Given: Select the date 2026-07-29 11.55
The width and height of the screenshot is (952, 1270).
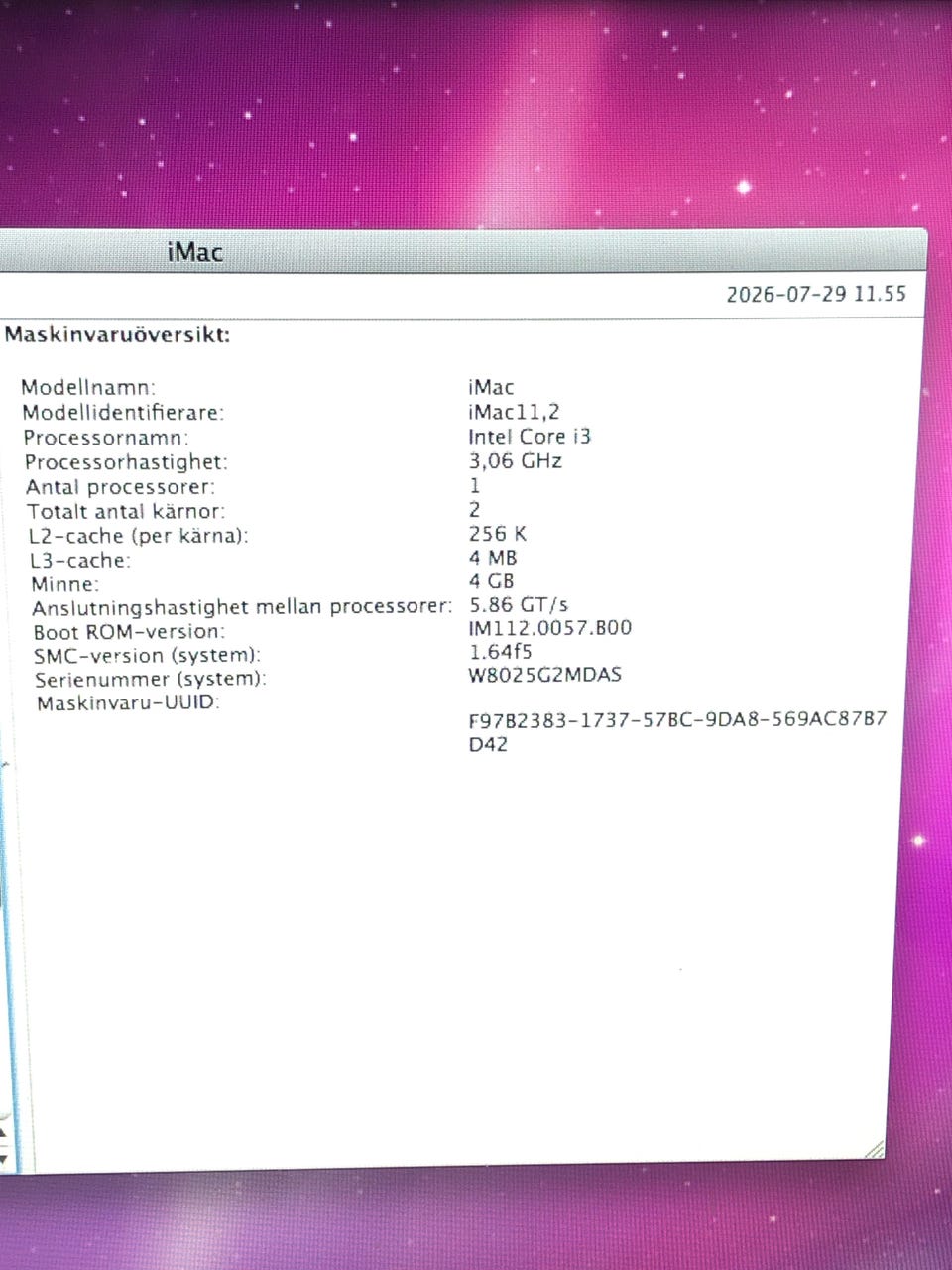Looking at the screenshot, I should tap(816, 294).
